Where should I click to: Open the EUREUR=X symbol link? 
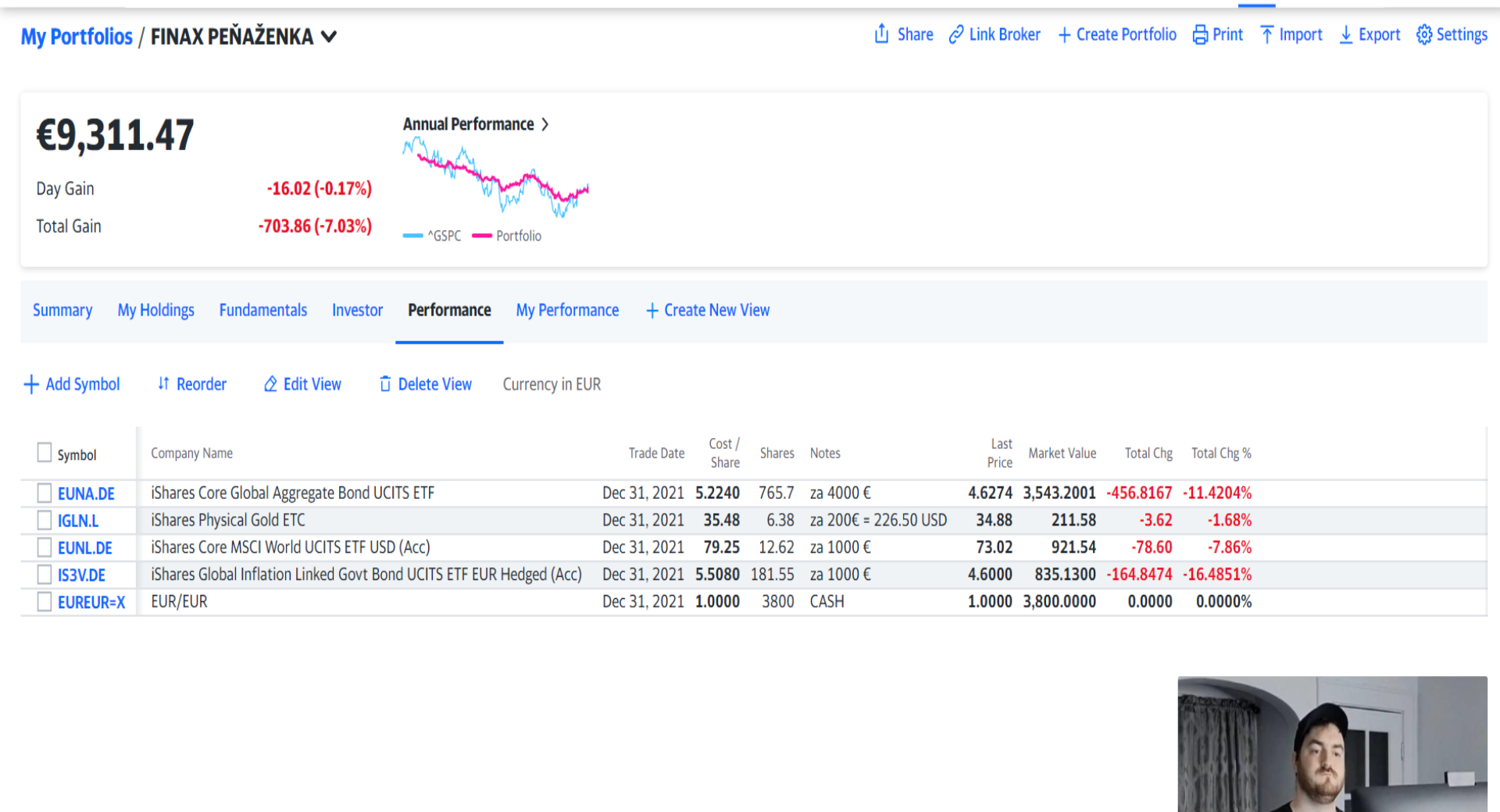coord(91,603)
